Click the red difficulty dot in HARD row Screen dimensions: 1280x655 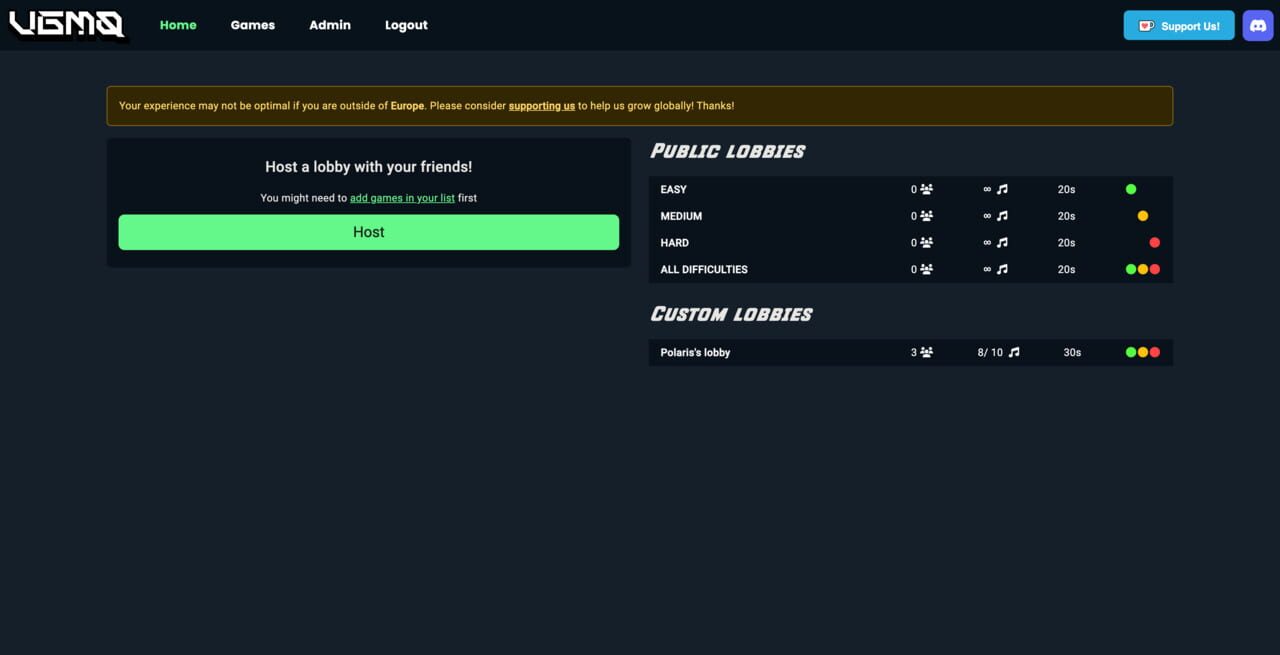1154,243
